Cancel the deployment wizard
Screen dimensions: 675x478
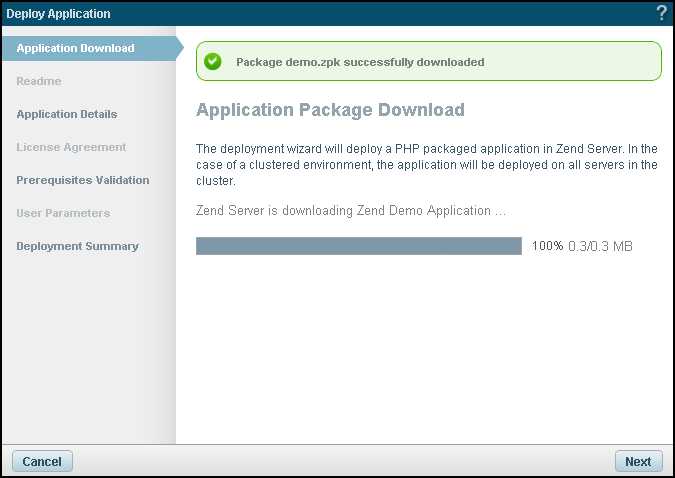pyautogui.click(x=42, y=461)
